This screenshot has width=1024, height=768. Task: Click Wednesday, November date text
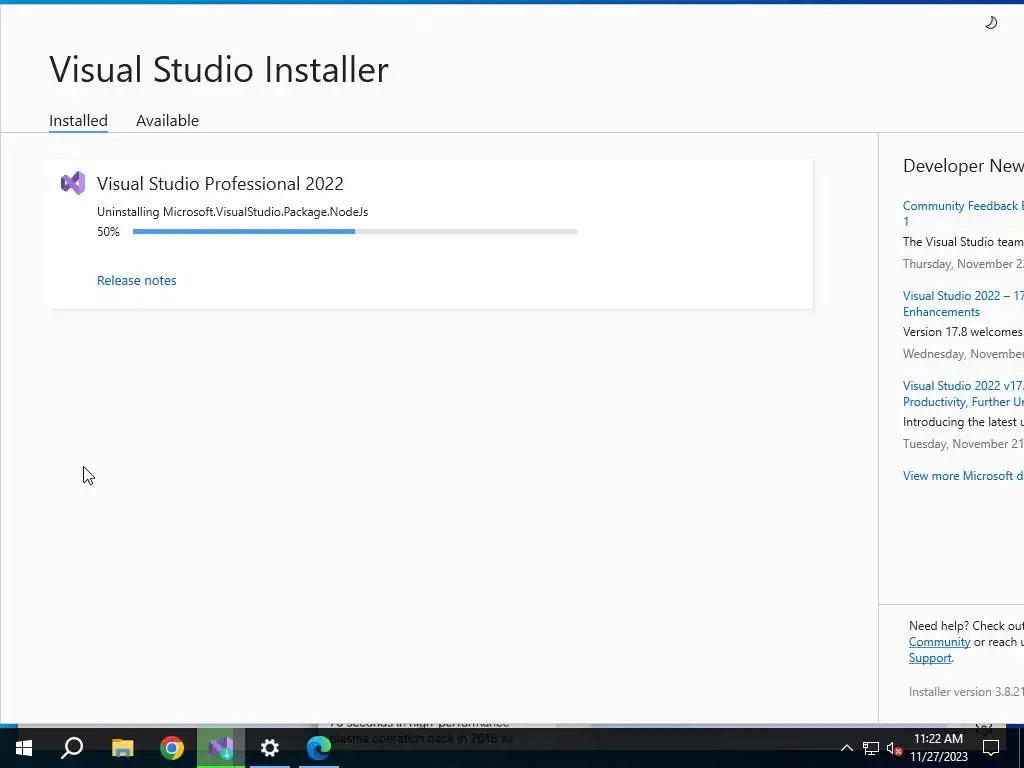963,354
